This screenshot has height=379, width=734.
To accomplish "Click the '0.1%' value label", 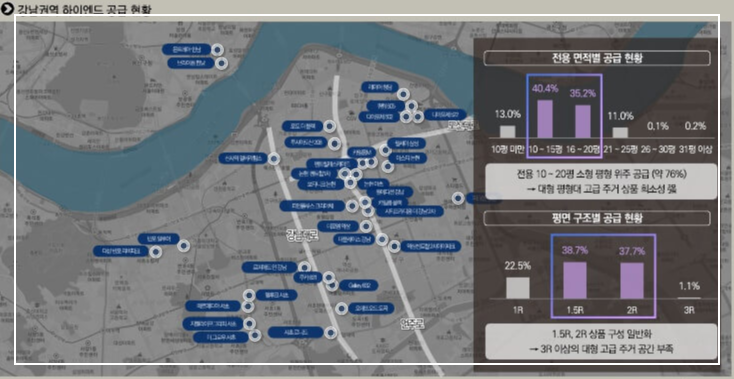I will point(658,126).
